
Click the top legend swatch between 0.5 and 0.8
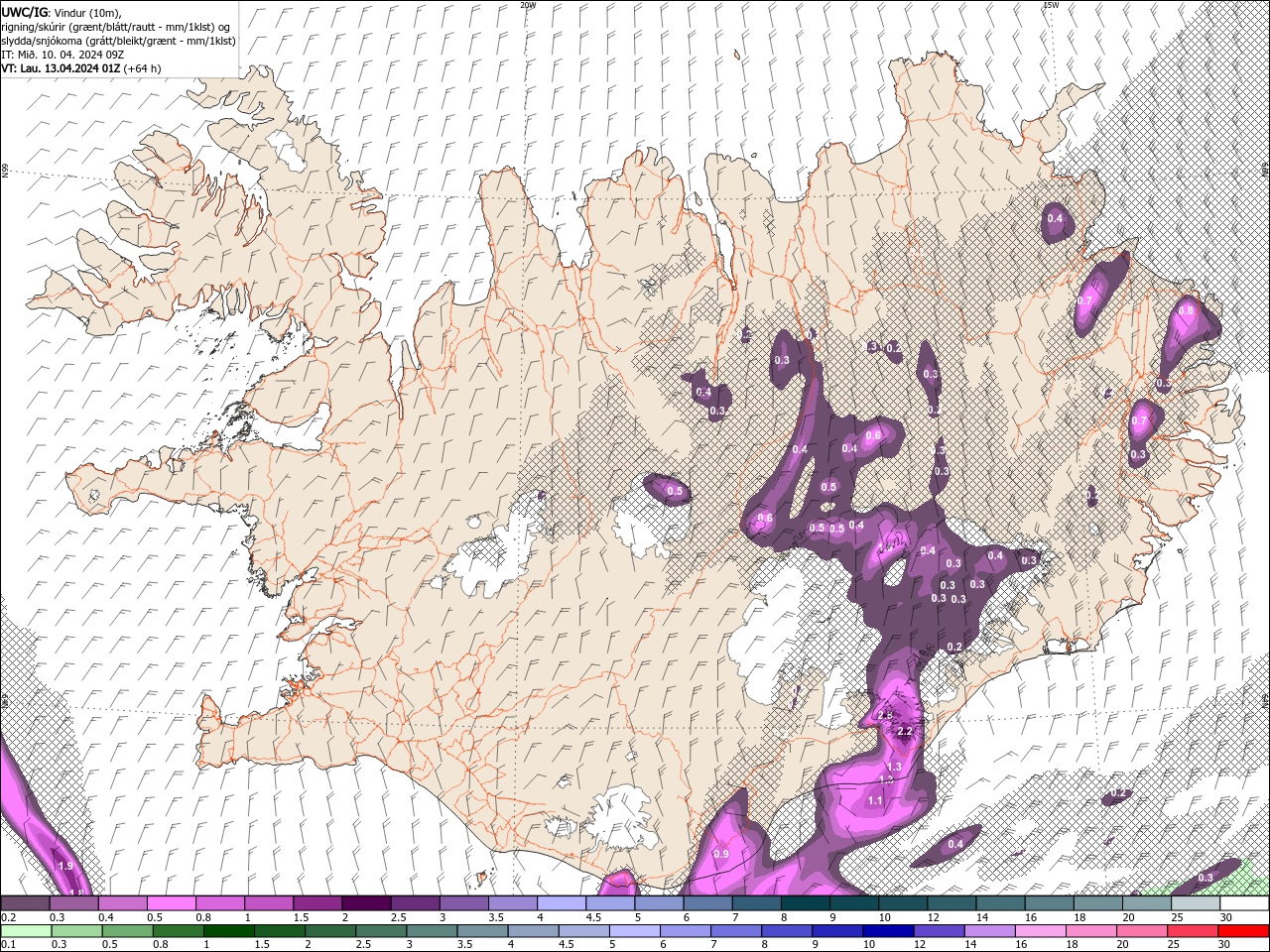[x=171, y=902]
